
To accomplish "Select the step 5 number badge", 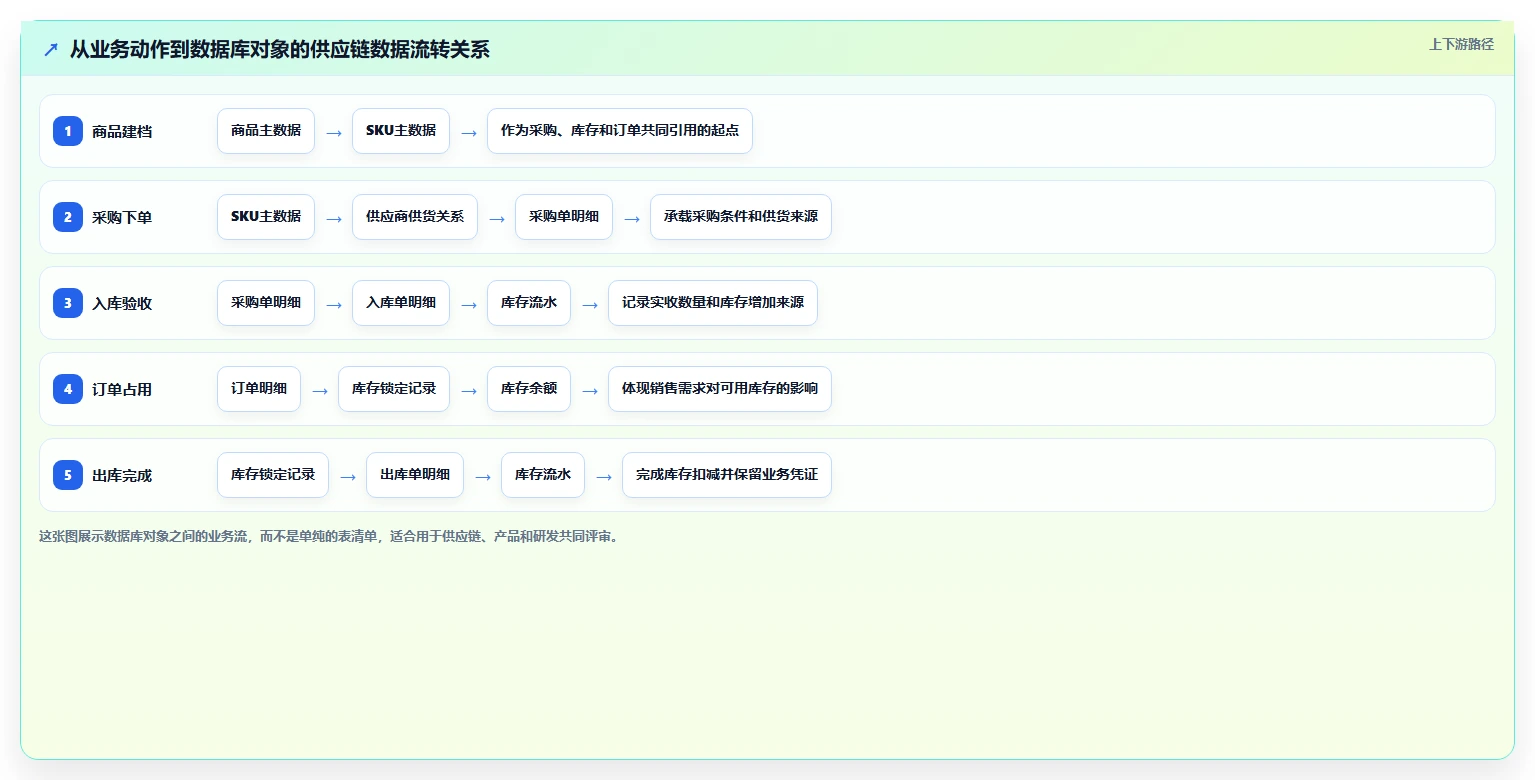I will tap(68, 475).
